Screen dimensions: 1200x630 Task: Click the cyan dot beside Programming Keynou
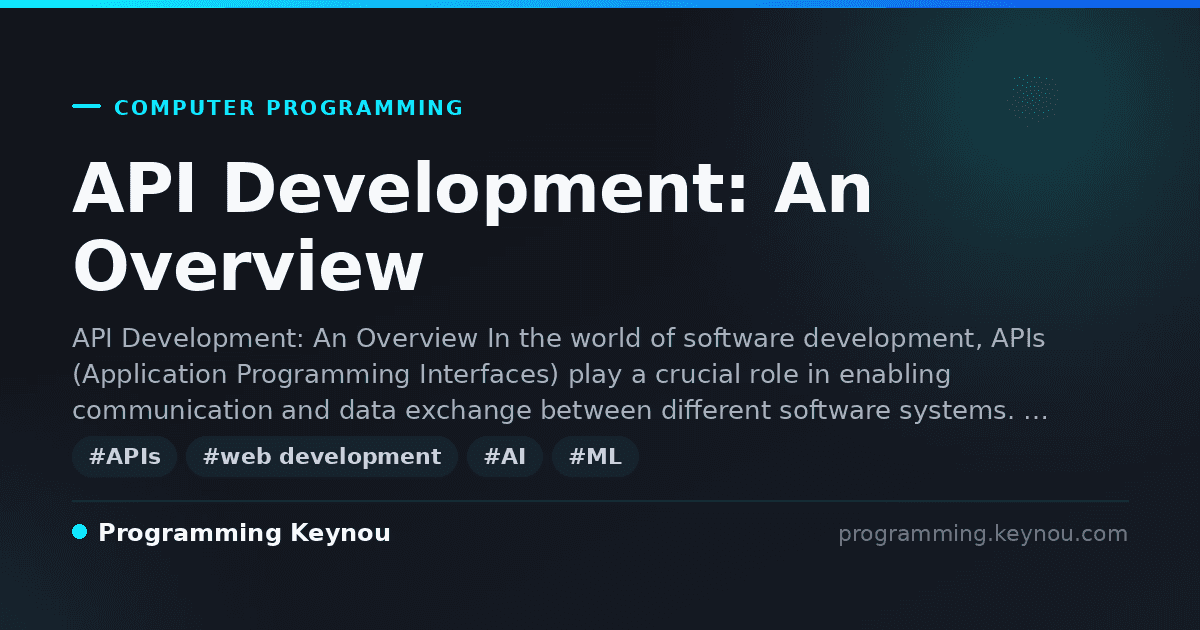tap(80, 532)
